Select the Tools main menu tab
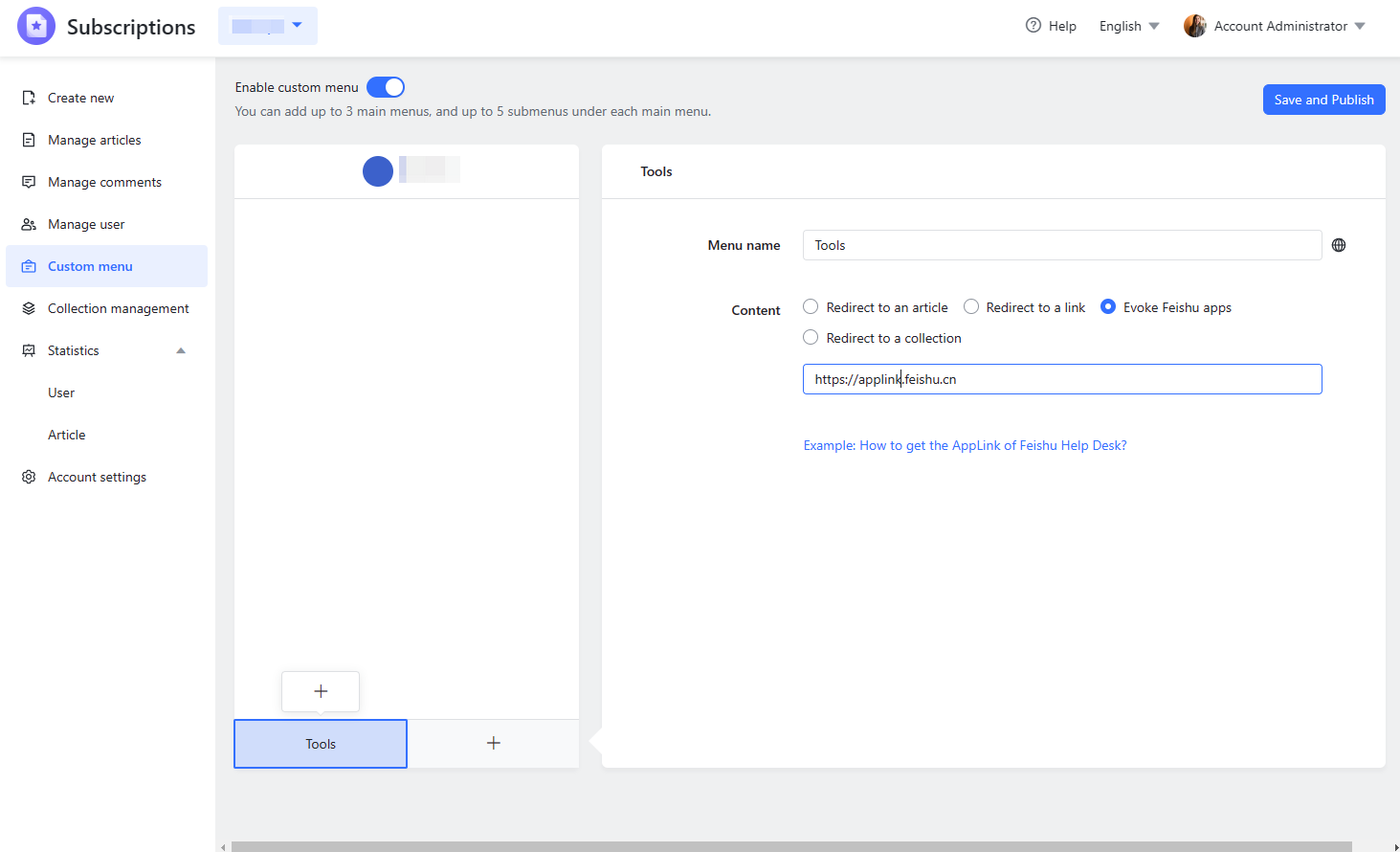 (320, 743)
